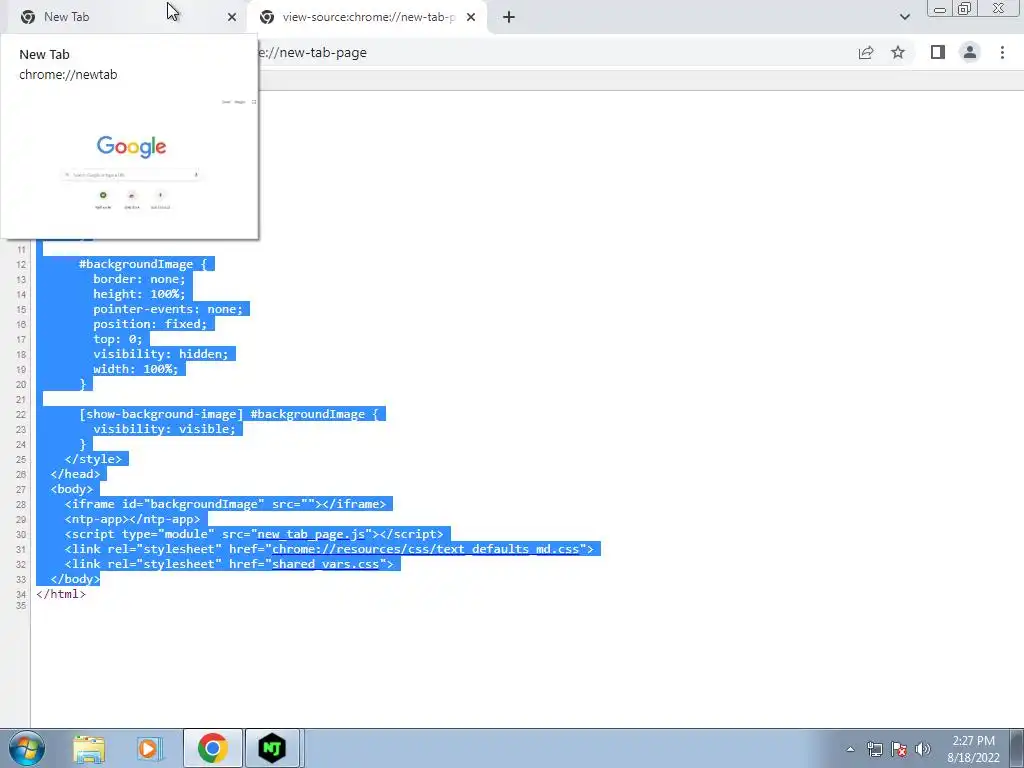Click the <ntp-app></ntp-app> line
This screenshot has width=1024, height=768.
133,519
